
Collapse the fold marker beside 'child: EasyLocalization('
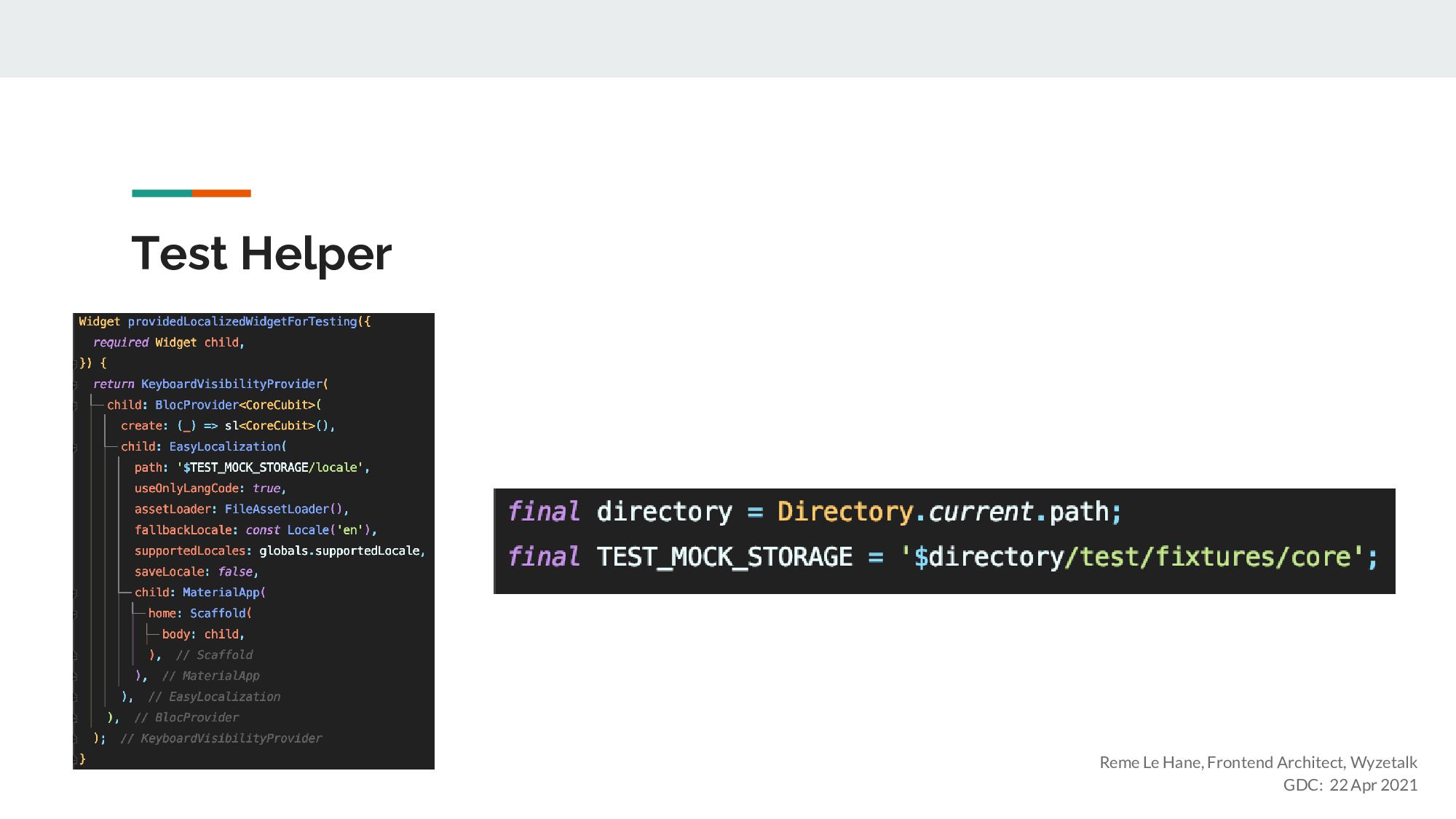click(x=76, y=447)
